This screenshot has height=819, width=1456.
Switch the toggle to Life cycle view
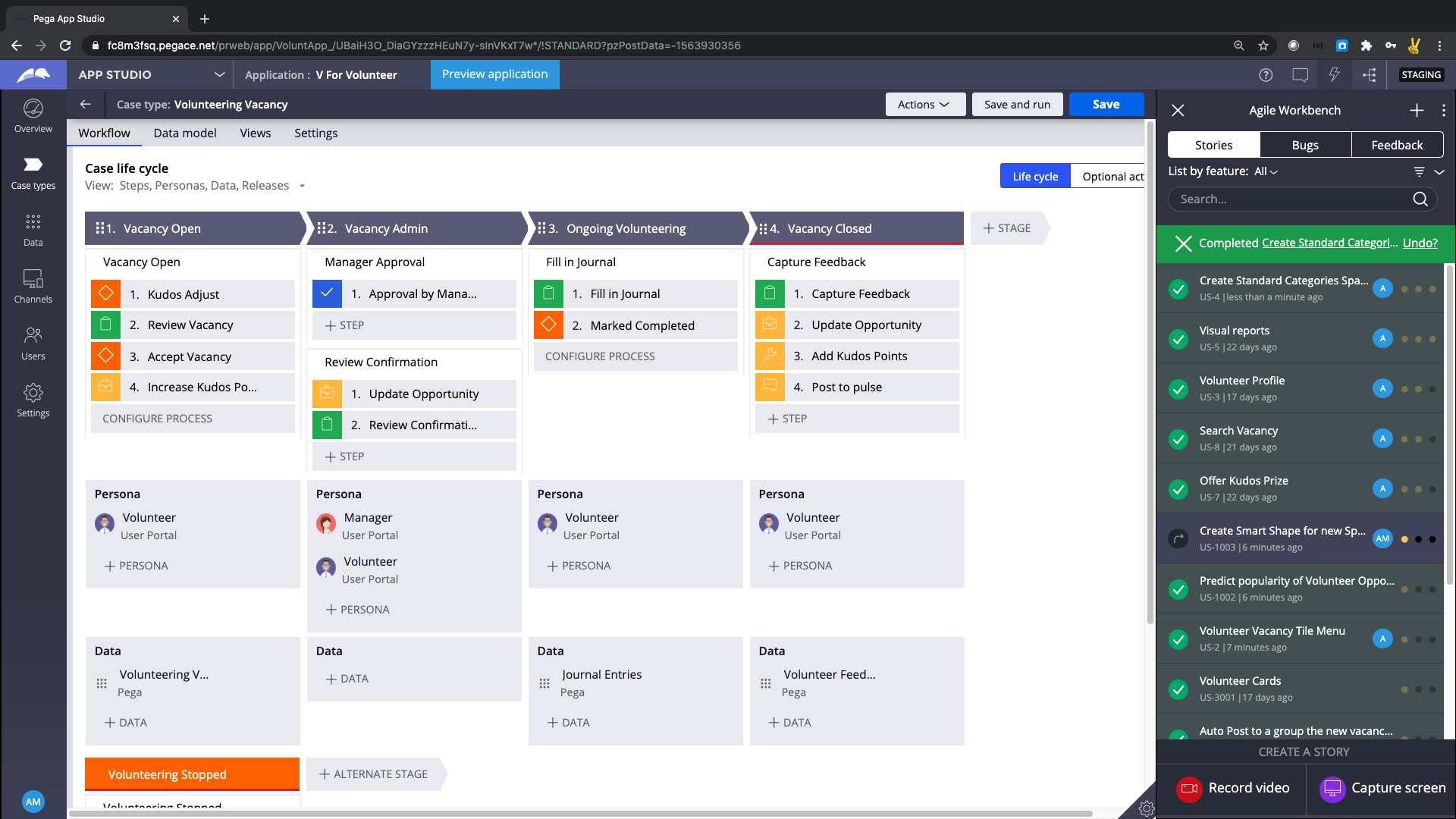(1034, 175)
